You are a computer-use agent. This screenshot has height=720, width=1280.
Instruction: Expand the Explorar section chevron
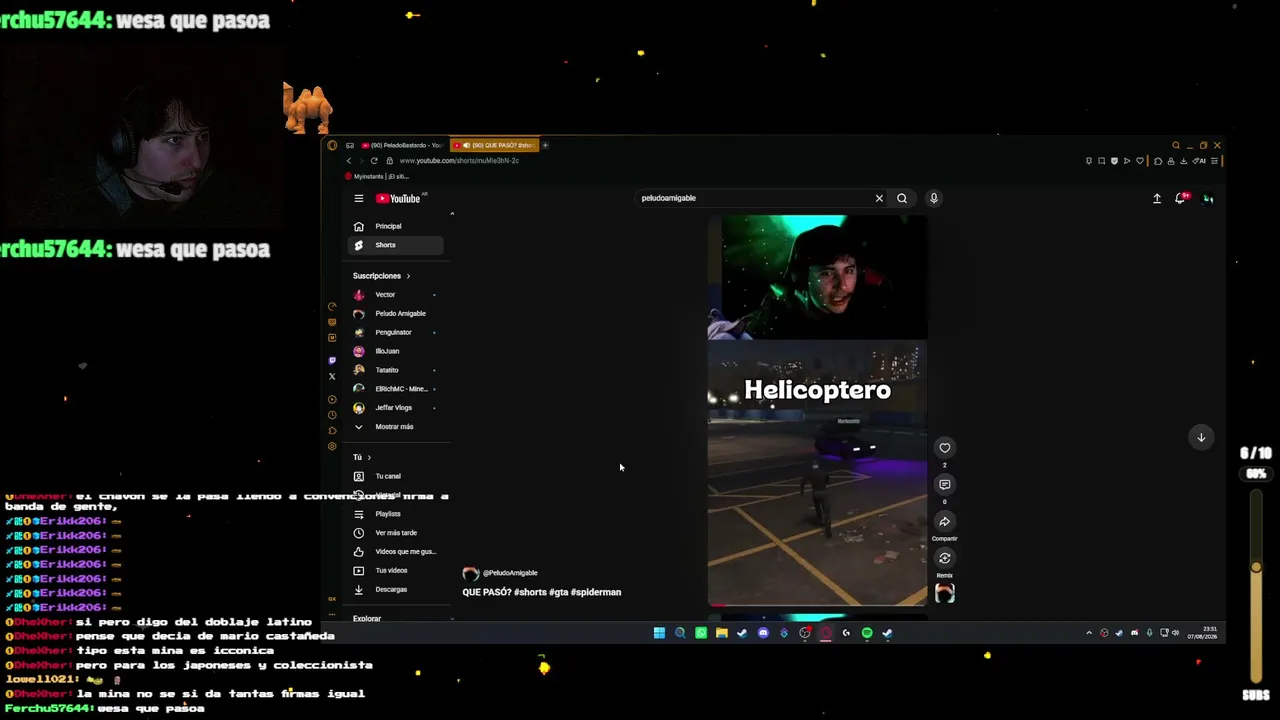452,619
